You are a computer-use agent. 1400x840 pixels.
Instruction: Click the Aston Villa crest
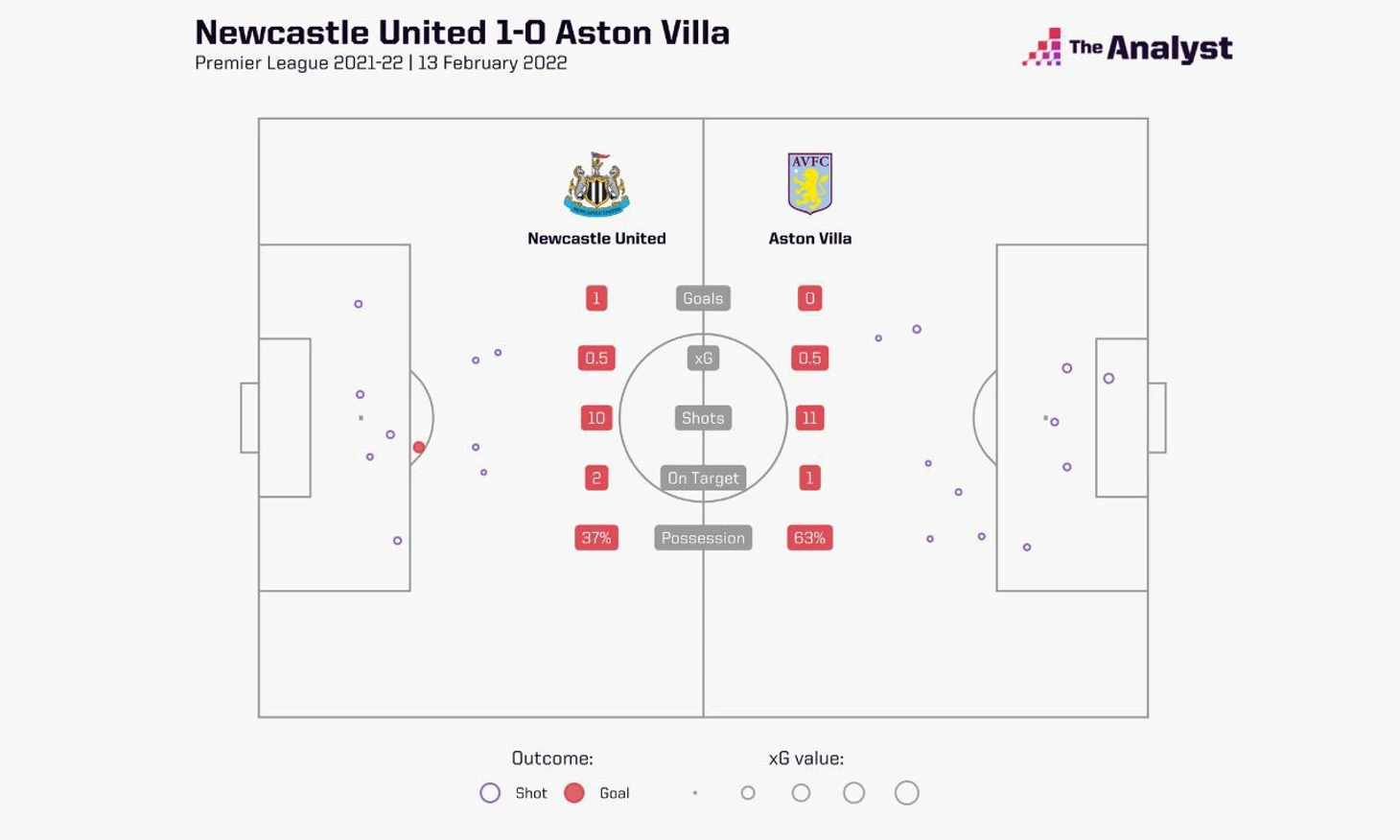pyautogui.click(x=809, y=183)
